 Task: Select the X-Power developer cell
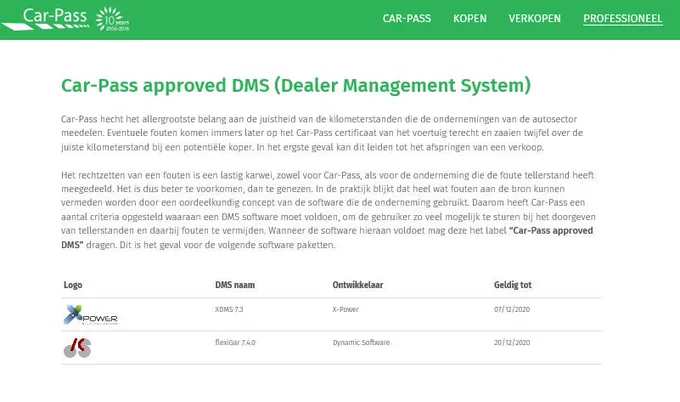(345, 309)
